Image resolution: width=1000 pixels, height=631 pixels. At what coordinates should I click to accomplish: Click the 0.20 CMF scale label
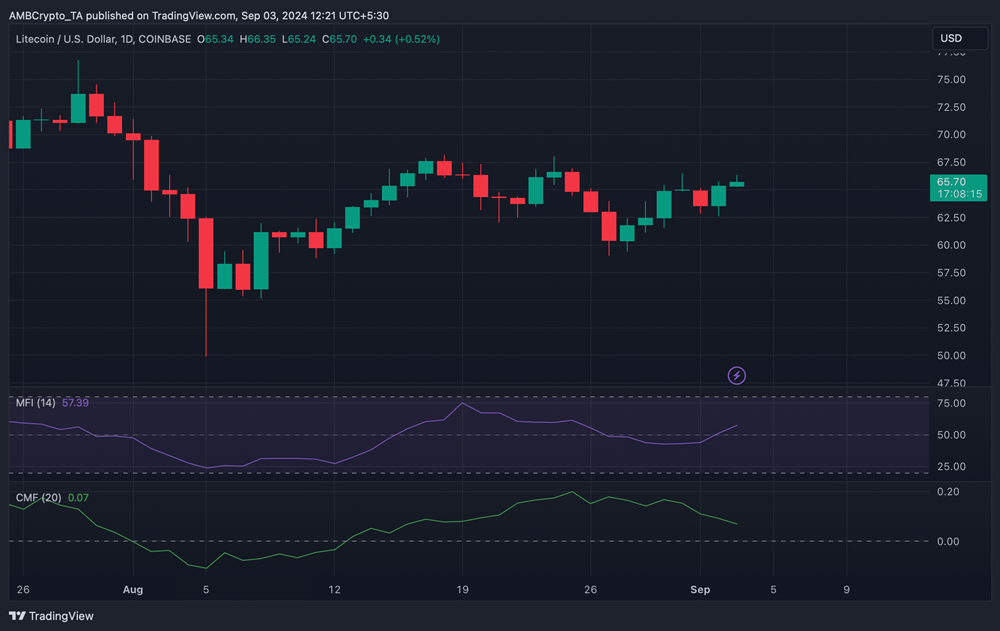[x=948, y=492]
